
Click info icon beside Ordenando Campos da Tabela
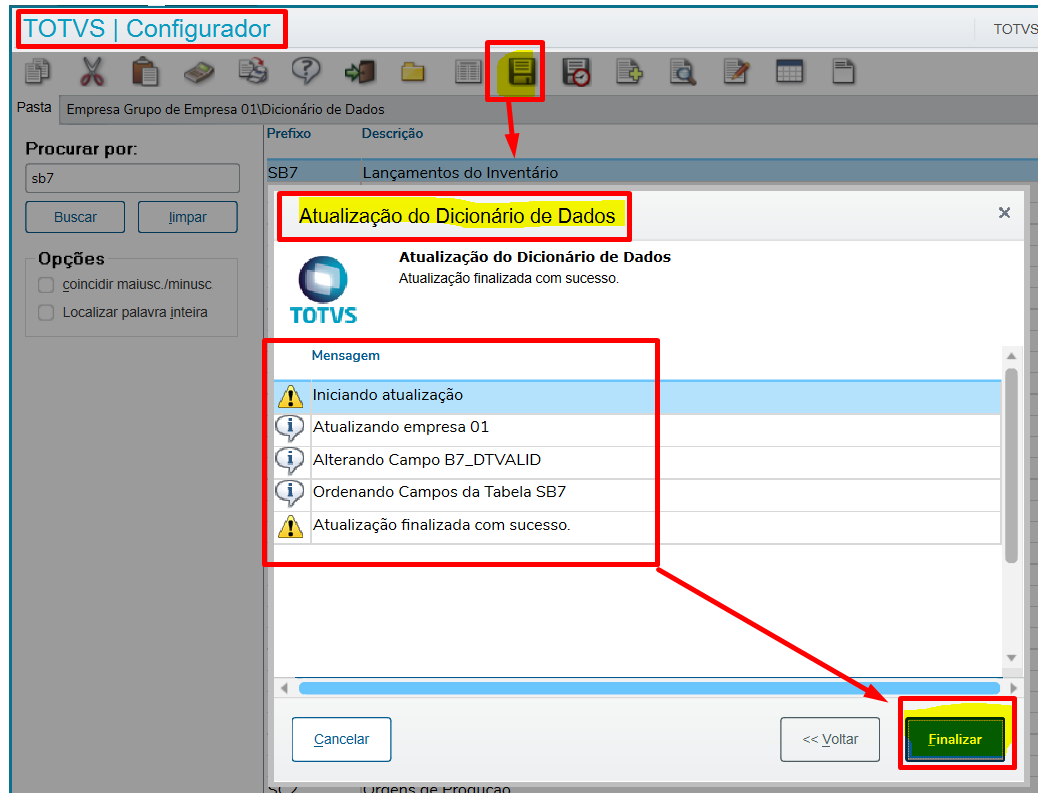coord(290,493)
